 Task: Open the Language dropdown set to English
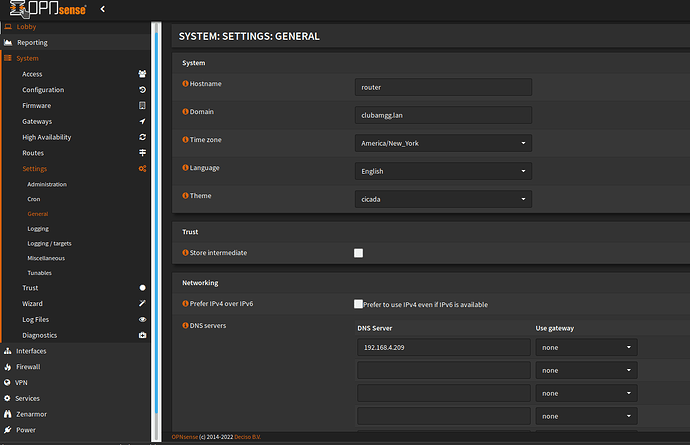(443, 171)
